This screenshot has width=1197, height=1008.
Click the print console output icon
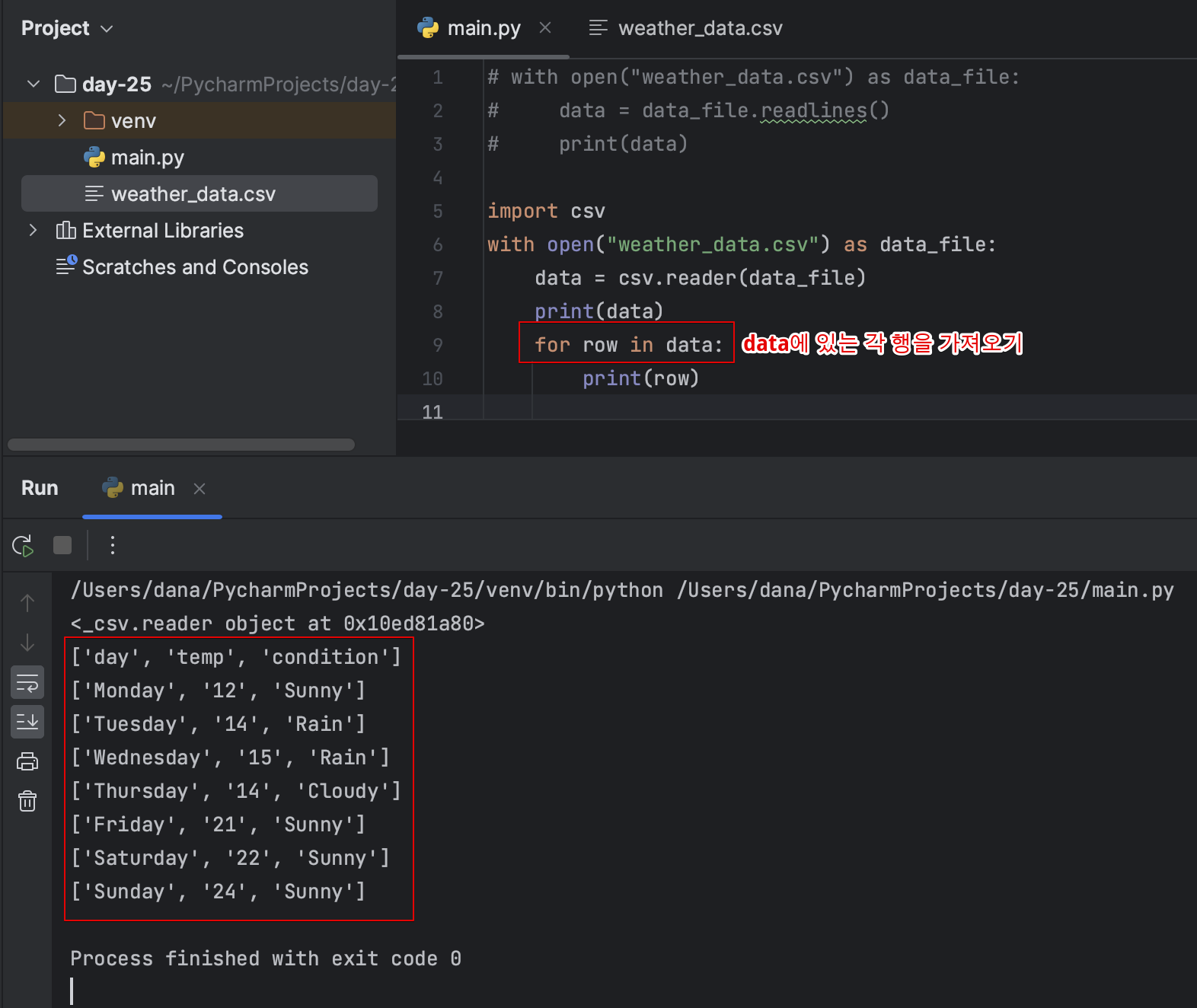pos(27,761)
